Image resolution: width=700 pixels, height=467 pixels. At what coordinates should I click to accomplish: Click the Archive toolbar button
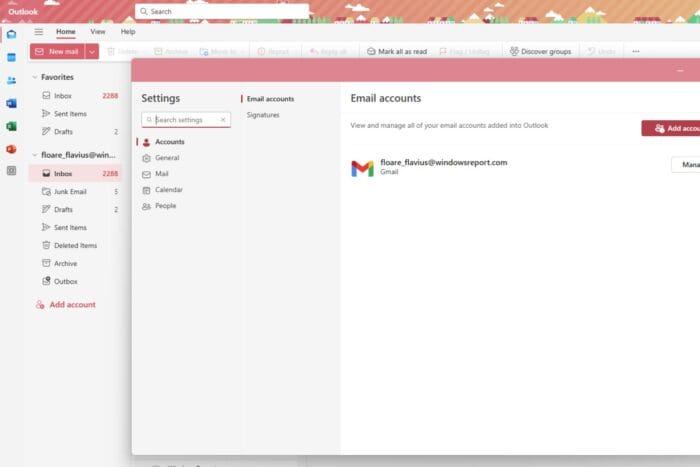click(x=171, y=52)
